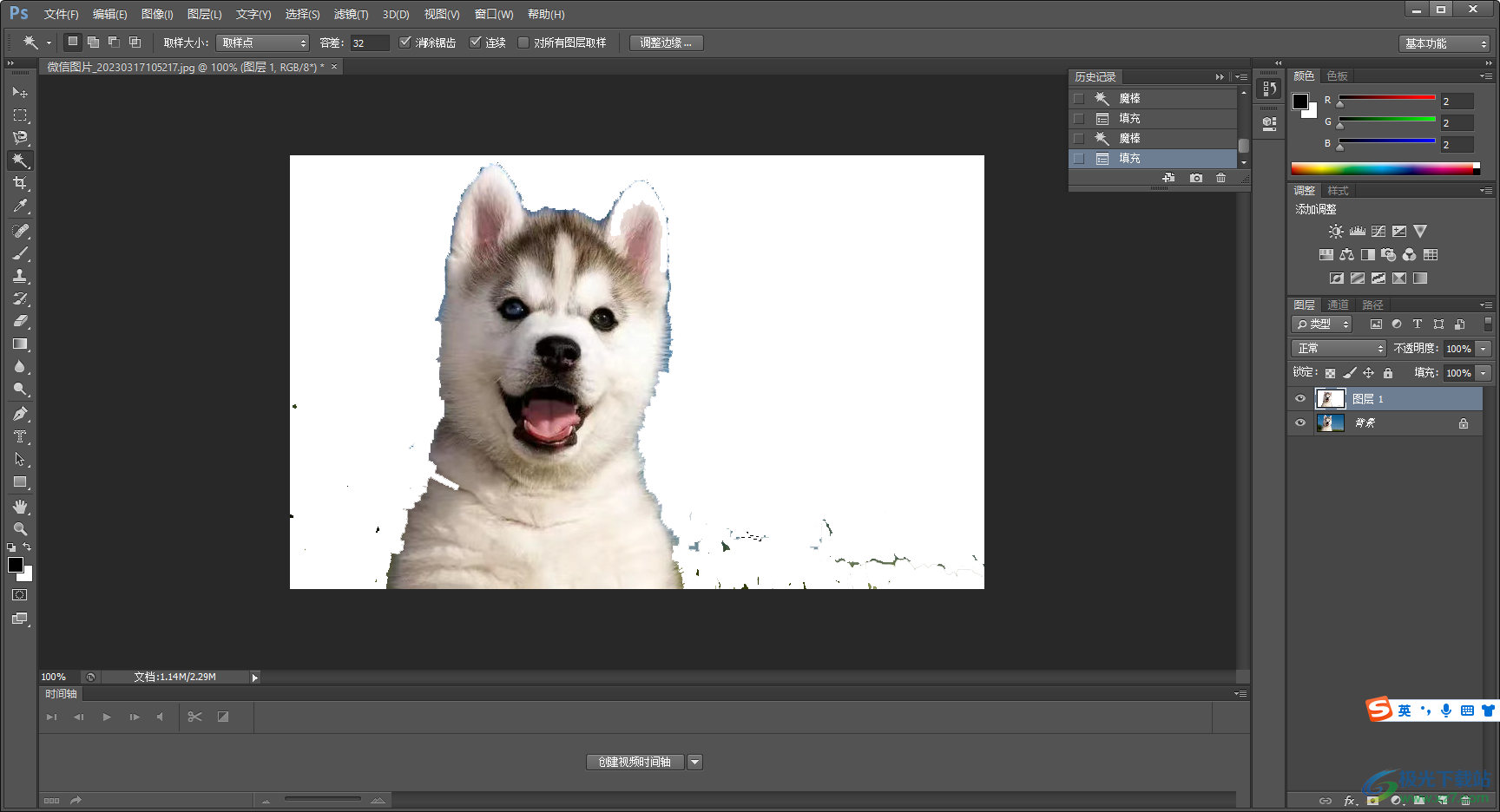Open the 基本功能 workspace dropdown
Viewport: 1500px width, 812px height.
coord(1444,43)
